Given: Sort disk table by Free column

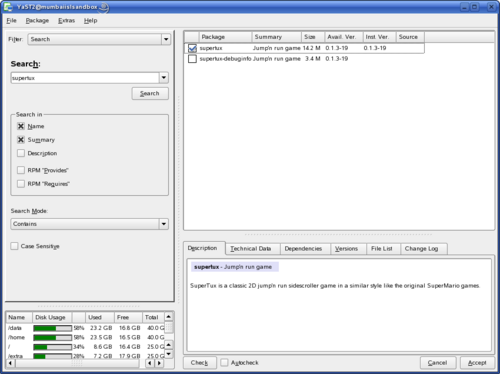Looking at the screenshot, I should coord(128,318).
